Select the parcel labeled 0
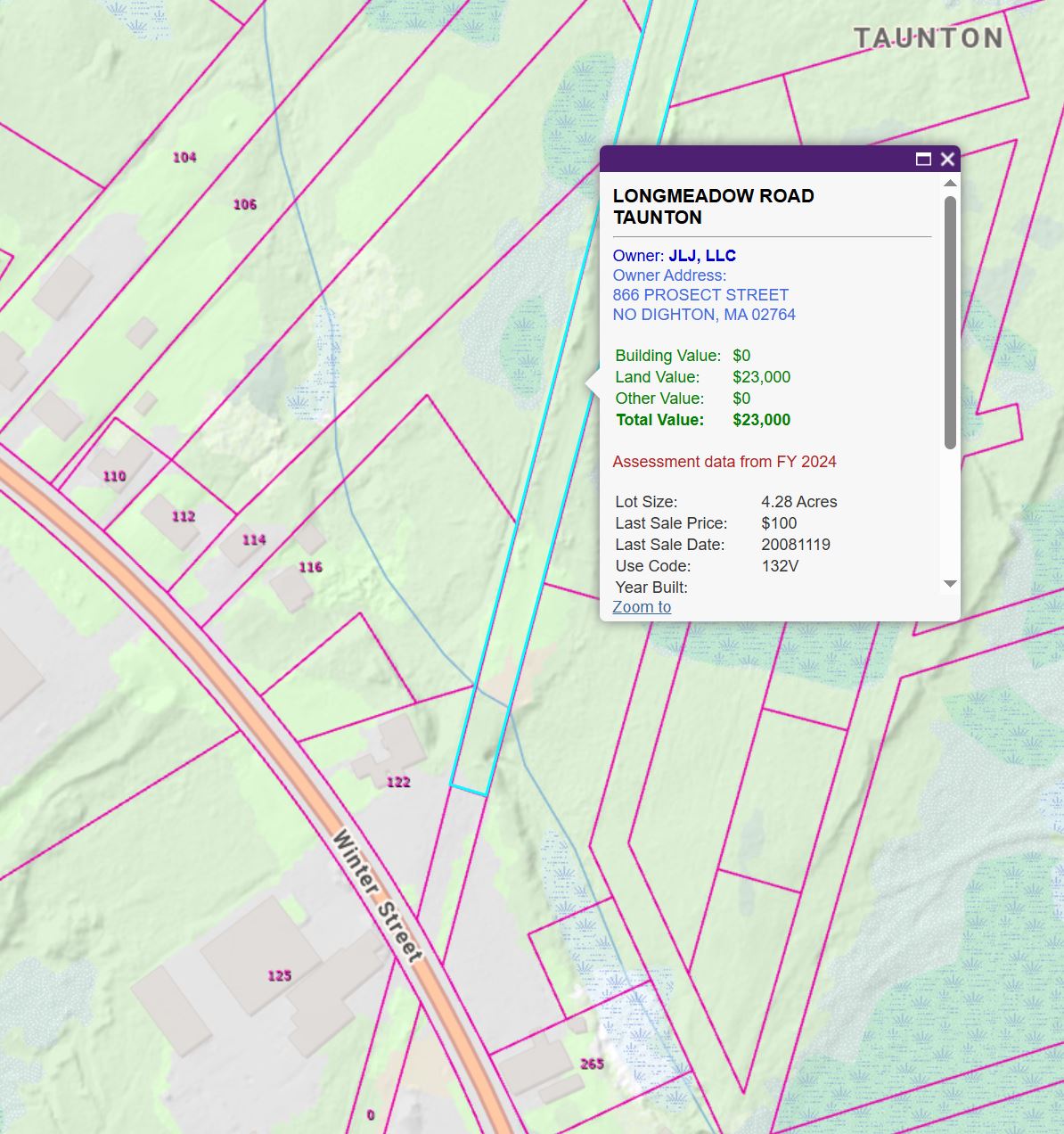 371,1114
